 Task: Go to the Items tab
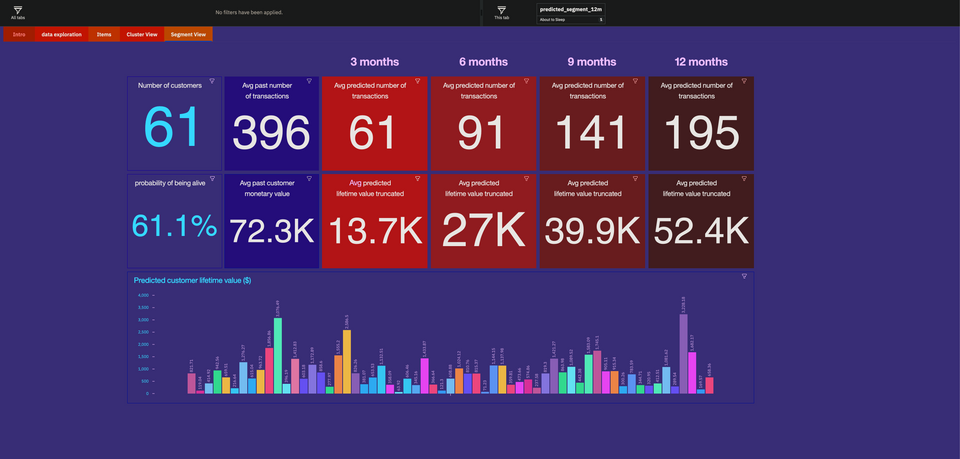click(104, 34)
